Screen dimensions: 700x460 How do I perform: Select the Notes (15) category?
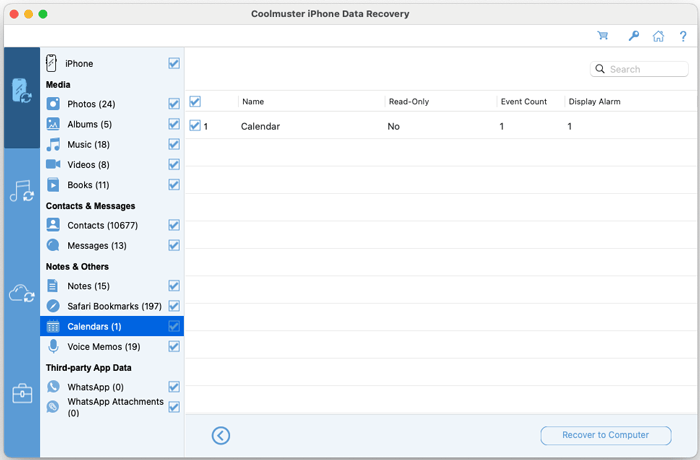click(x=88, y=286)
